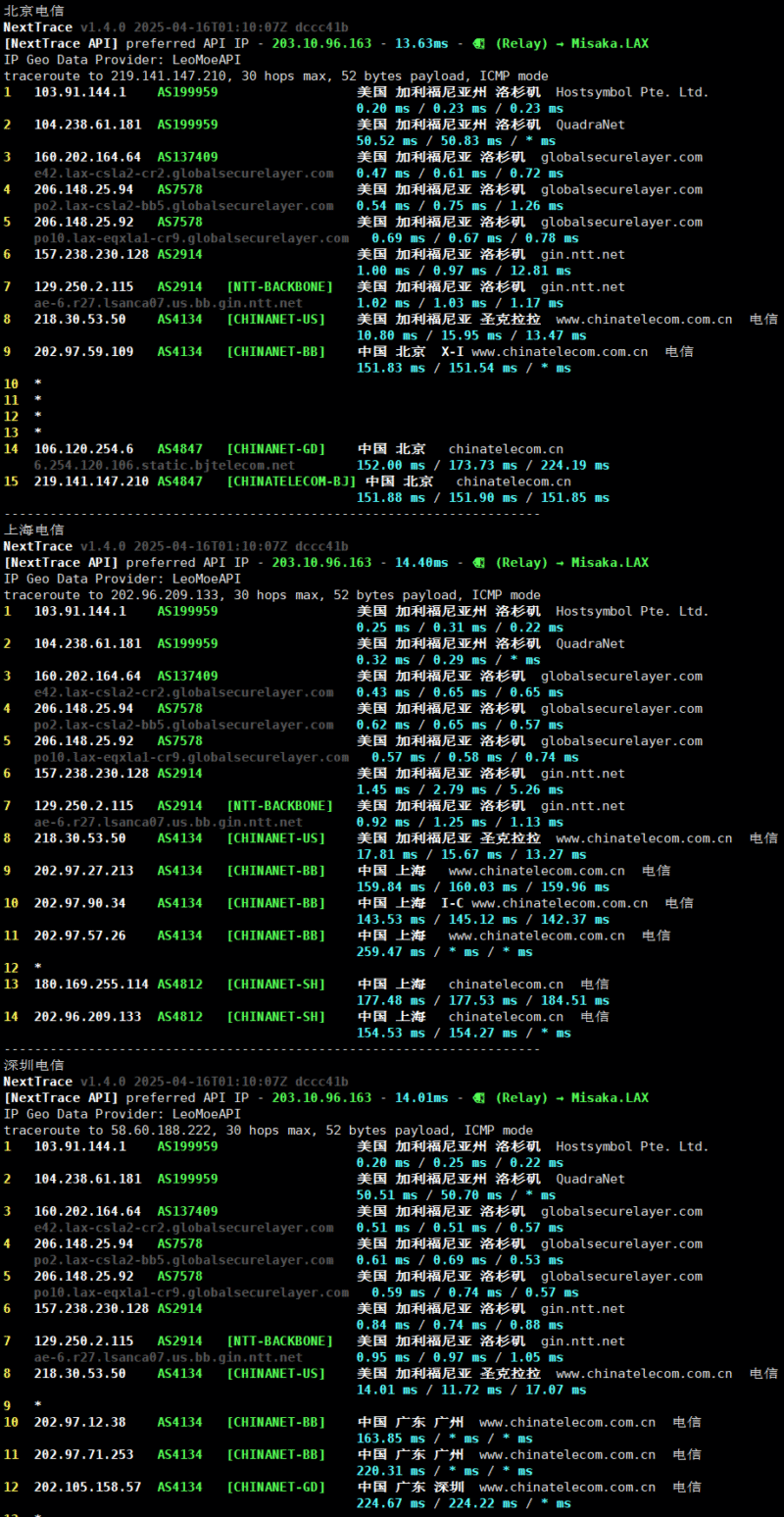
Task: Click the [CHINATELECOM-BJ] network tag
Action: tap(291, 481)
